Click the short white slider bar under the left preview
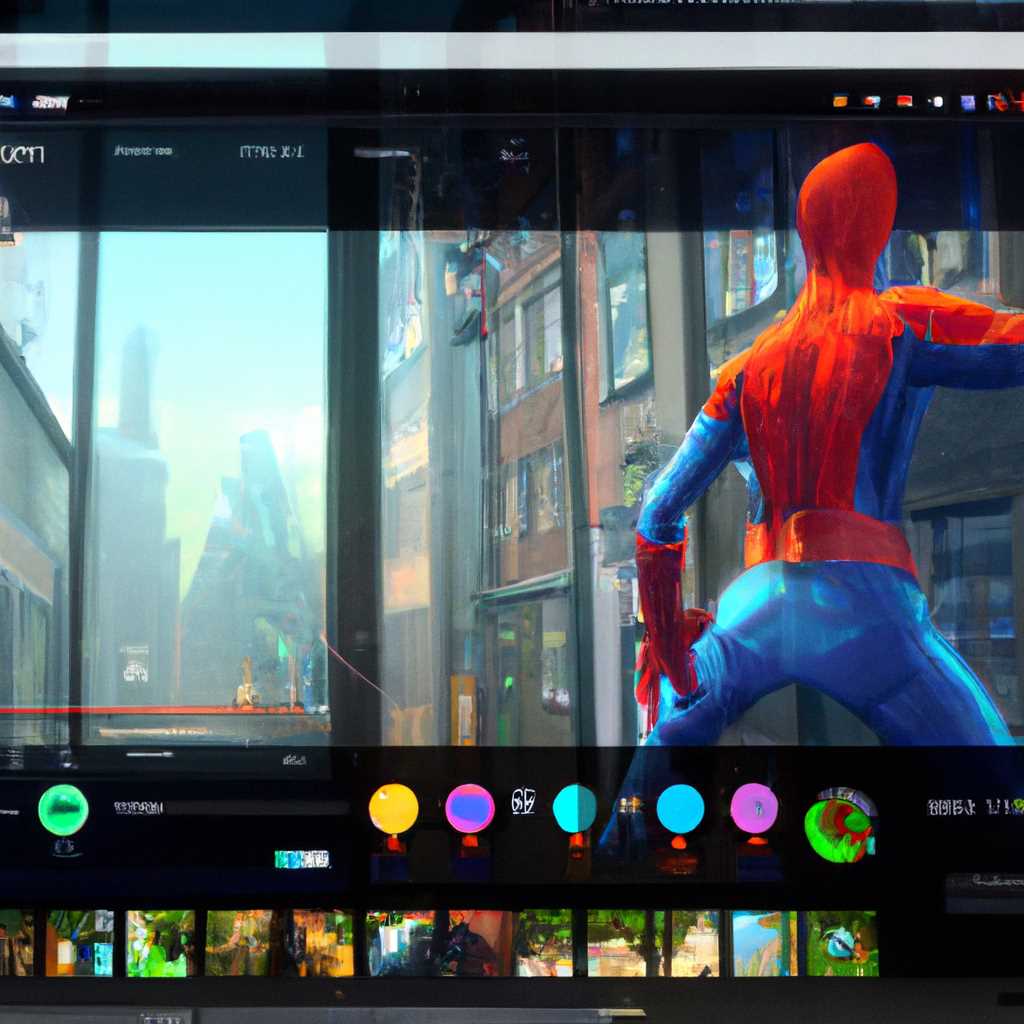Image resolution: width=1024 pixels, height=1024 pixels. pyautogui.click(x=150, y=755)
